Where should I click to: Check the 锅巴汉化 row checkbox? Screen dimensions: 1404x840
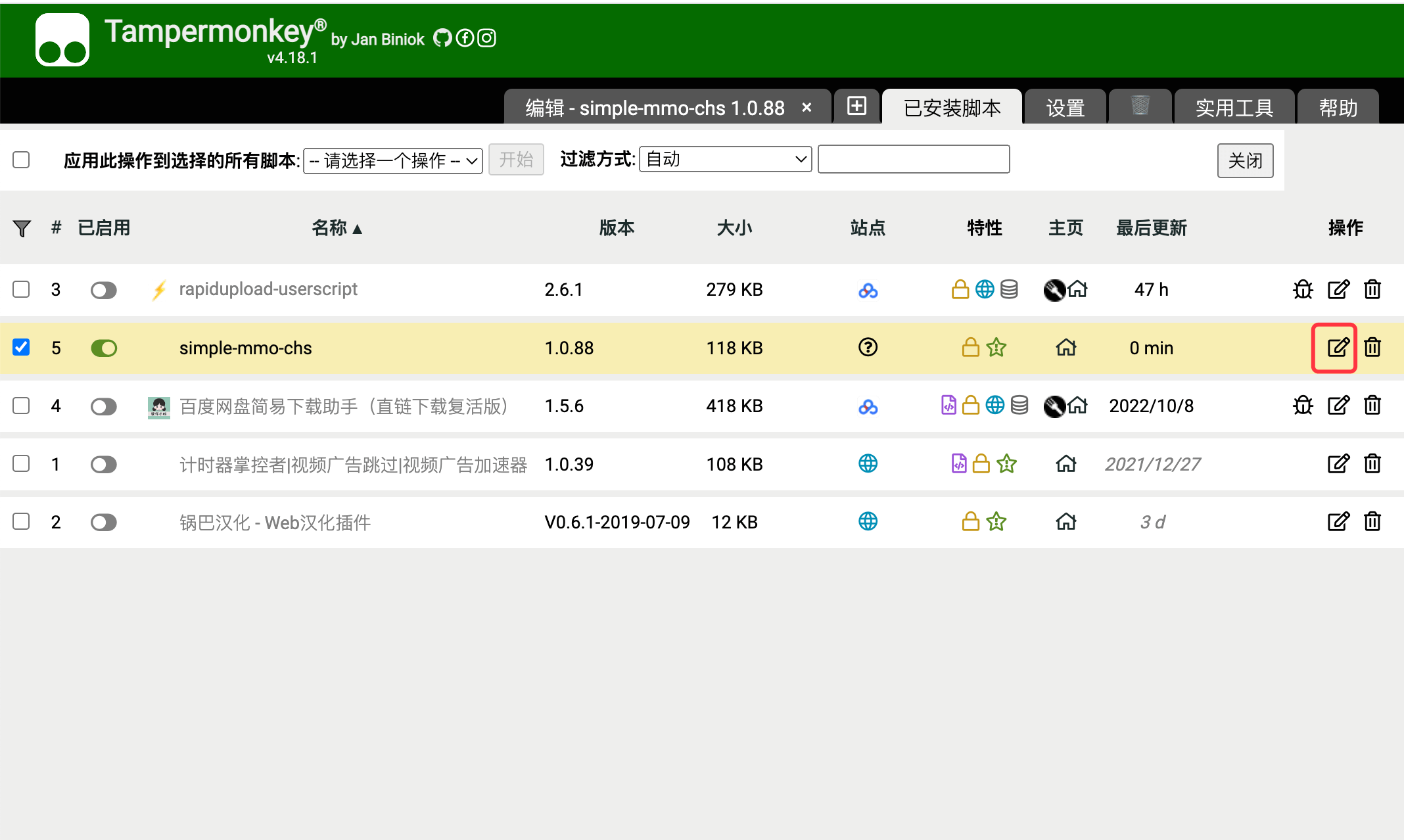pyautogui.click(x=21, y=522)
